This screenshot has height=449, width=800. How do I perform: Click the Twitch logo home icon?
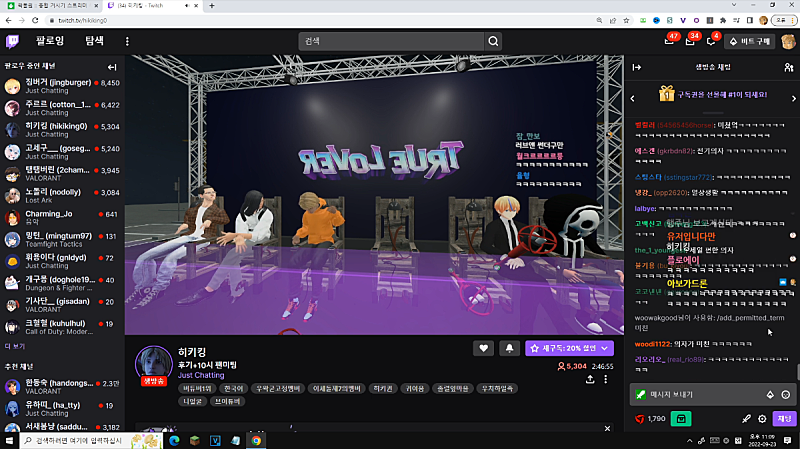[14, 41]
